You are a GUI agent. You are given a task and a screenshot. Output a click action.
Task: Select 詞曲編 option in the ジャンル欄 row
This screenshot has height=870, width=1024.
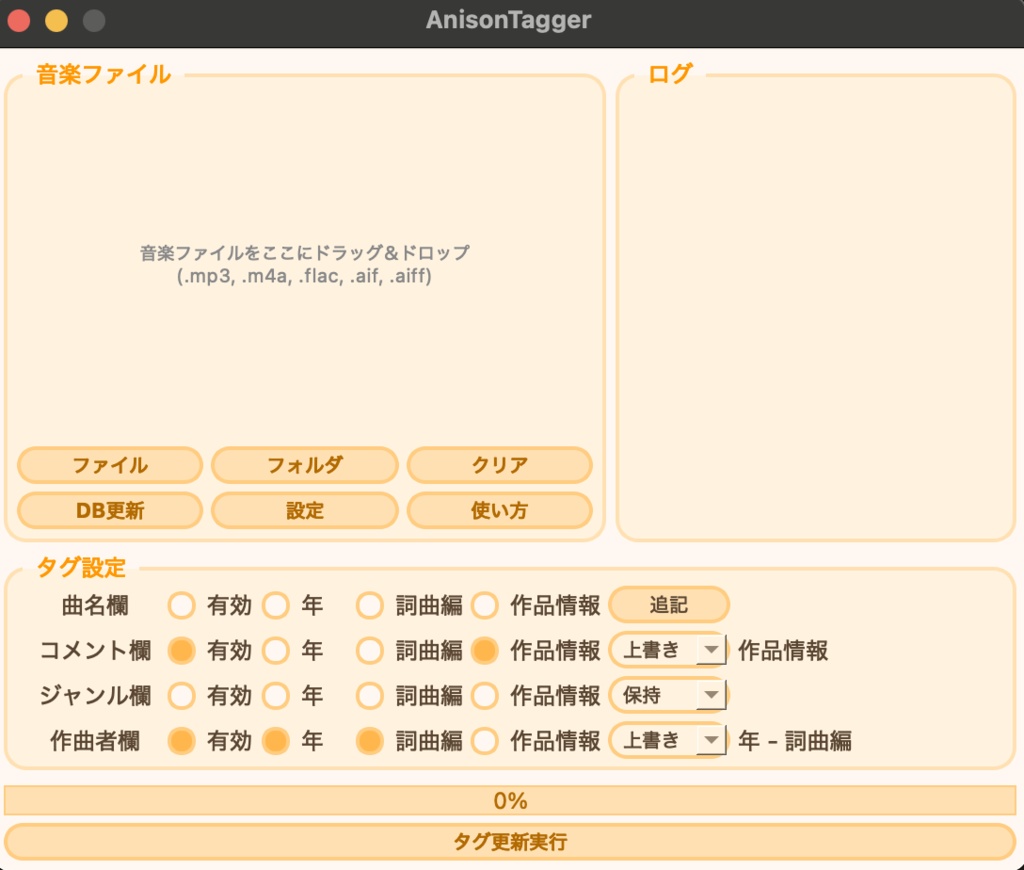click(x=369, y=695)
